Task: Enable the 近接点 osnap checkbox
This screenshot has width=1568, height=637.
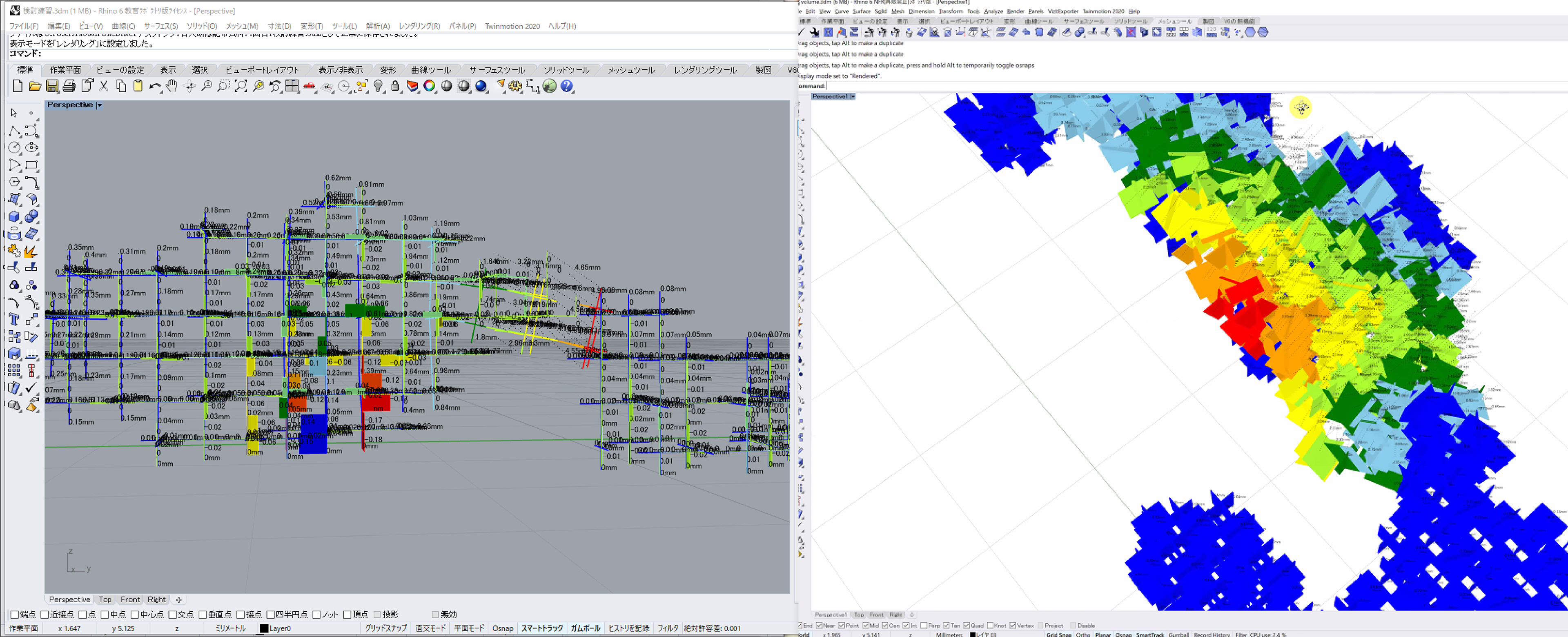Action: (x=45, y=615)
